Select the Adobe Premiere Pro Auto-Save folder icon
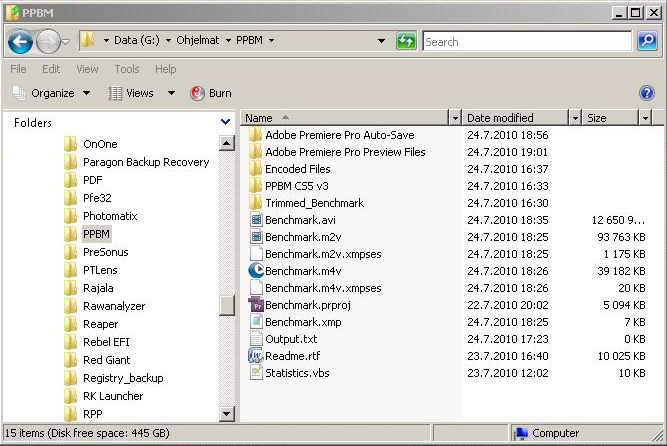667x446 pixels. point(255,134)
